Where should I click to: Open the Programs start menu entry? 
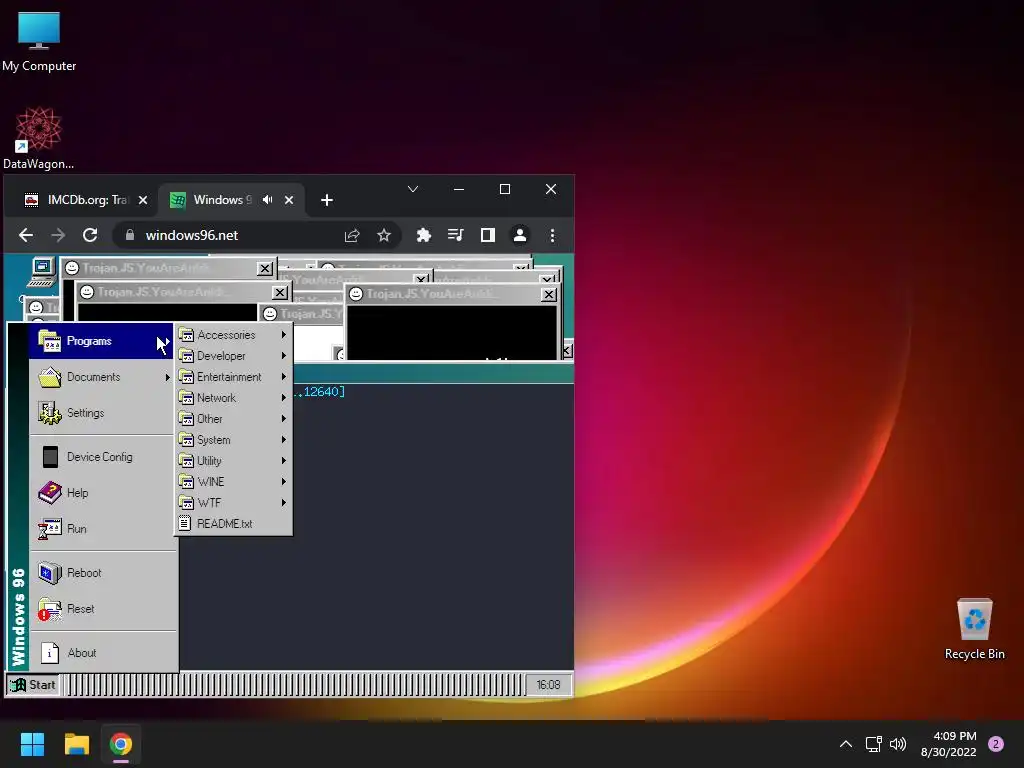[101, 341]
